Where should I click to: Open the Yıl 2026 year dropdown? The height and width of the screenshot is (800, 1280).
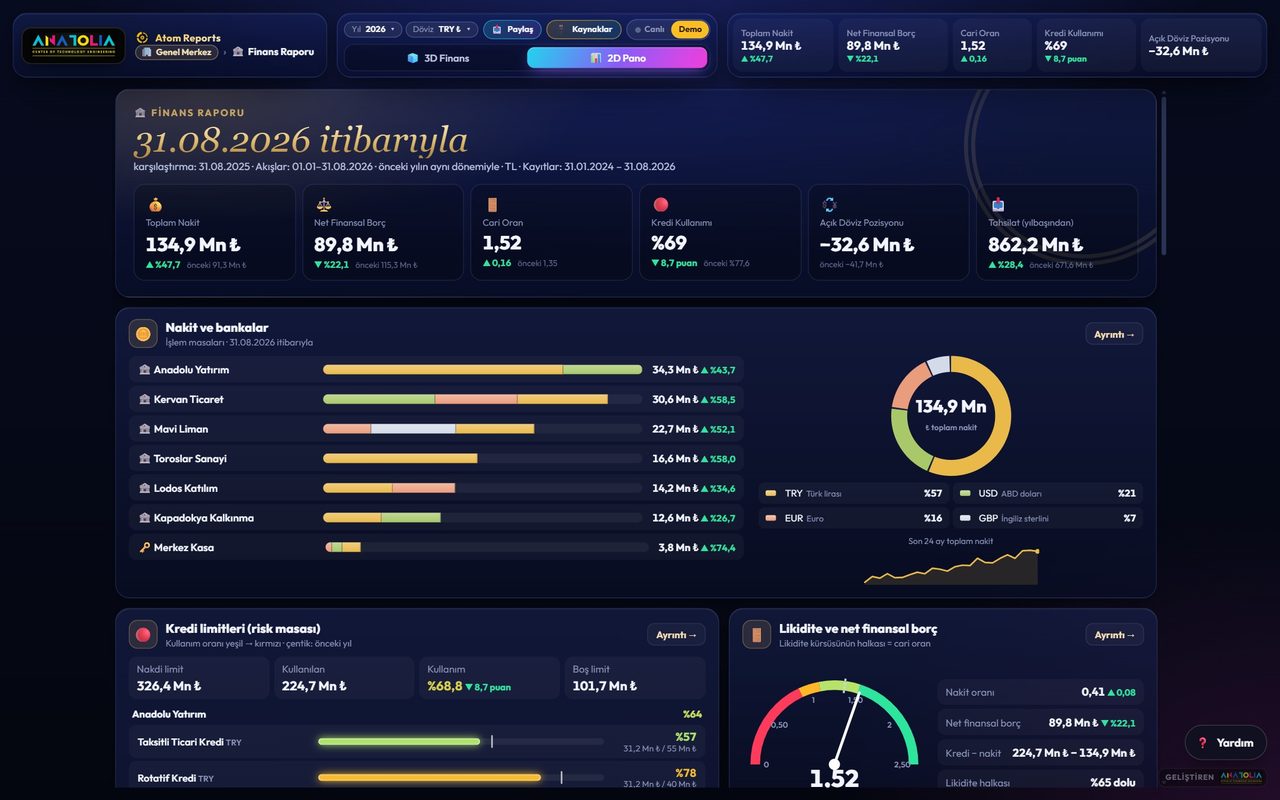[373, 30]
